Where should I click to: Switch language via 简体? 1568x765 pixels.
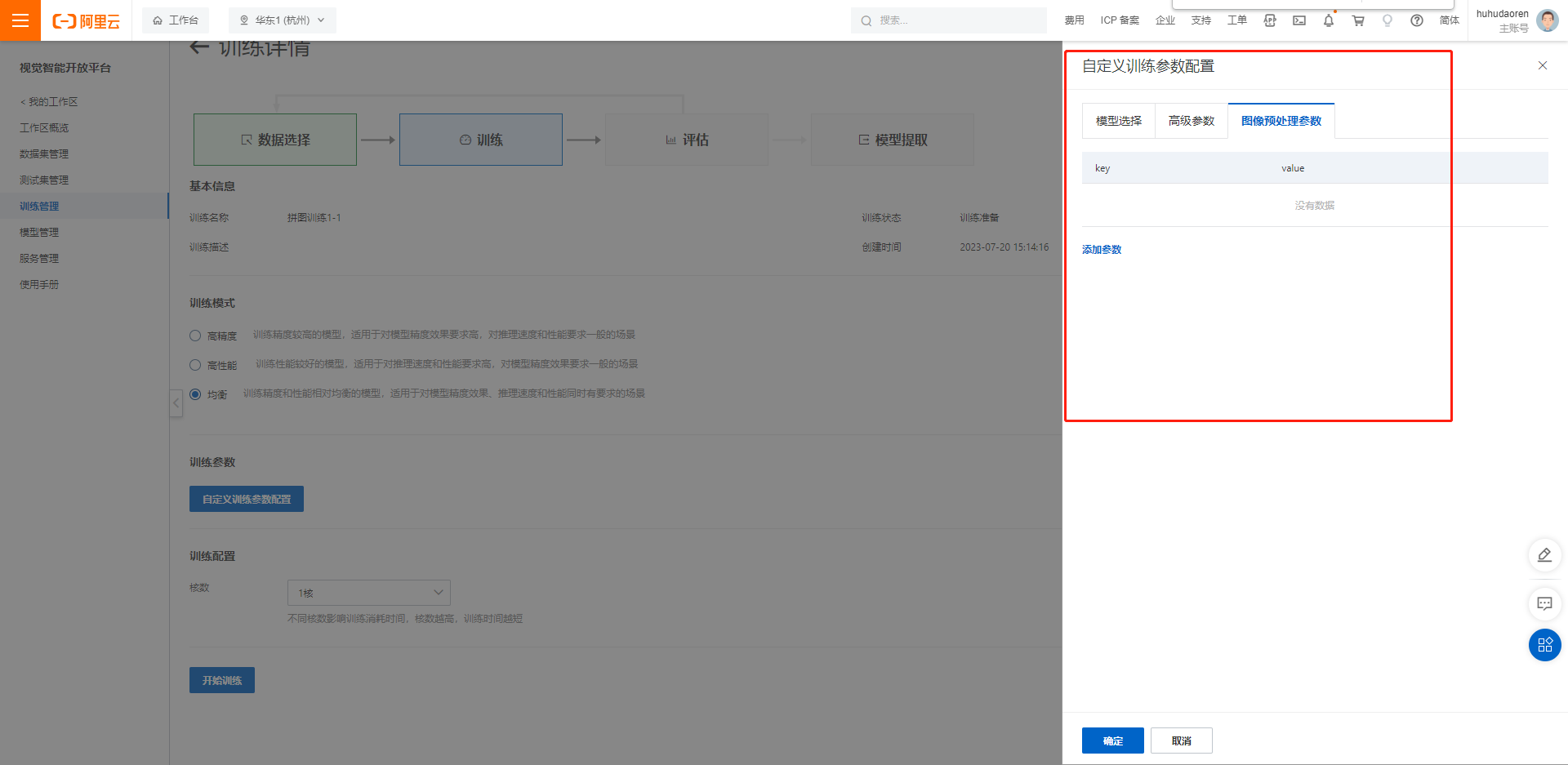[x=1449, y=20]
